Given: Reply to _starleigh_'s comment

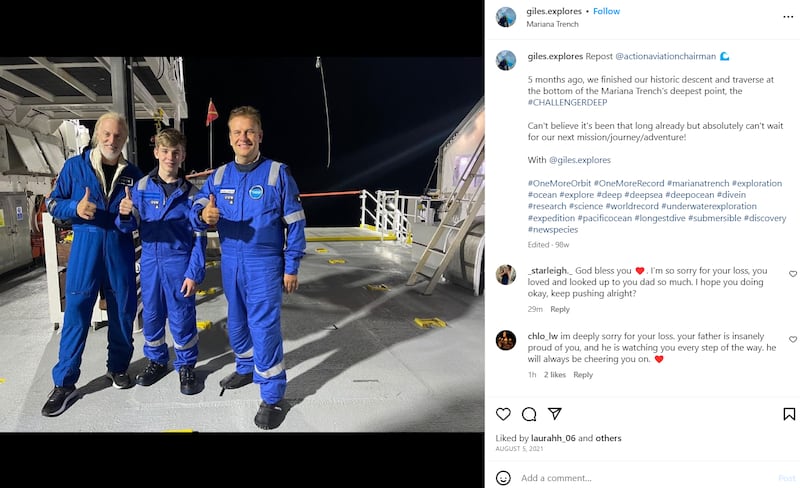Looking at the screenshot, I should pyautogui.click(x=560, y=309).
